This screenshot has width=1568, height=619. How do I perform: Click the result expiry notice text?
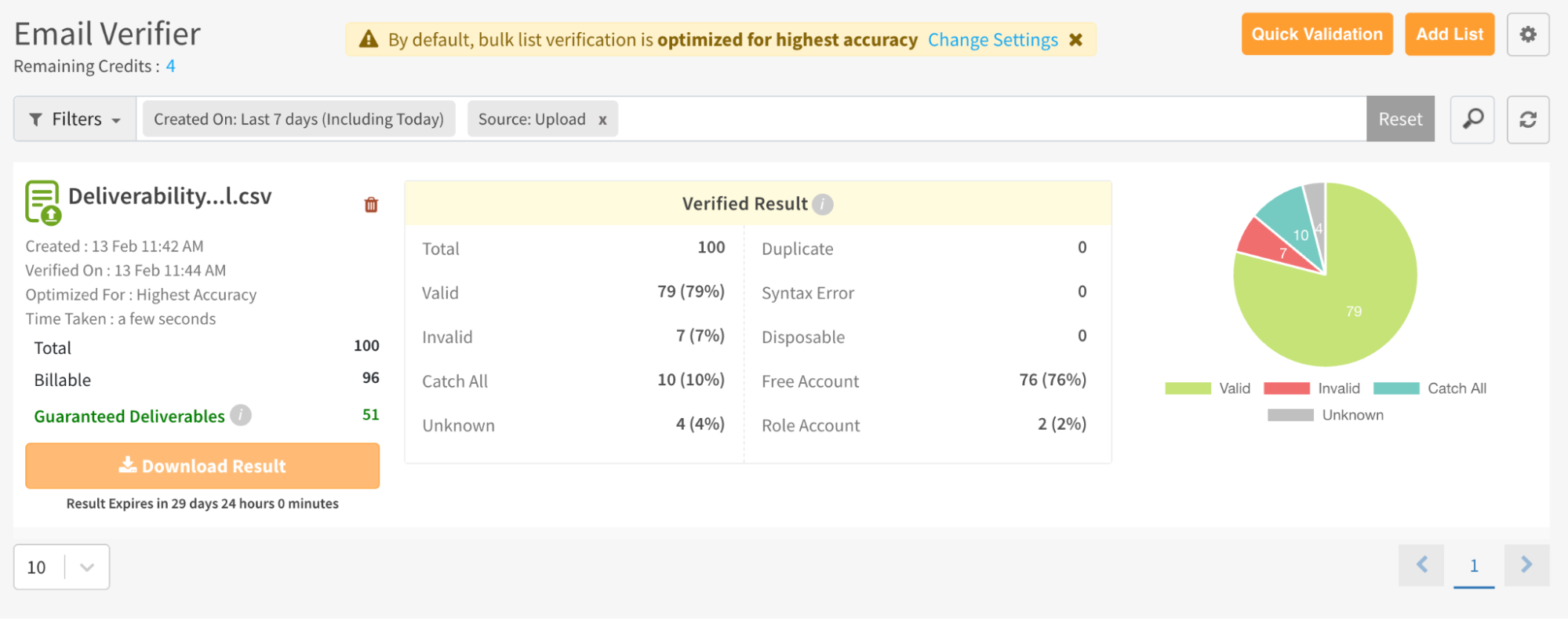coord(202,504)
